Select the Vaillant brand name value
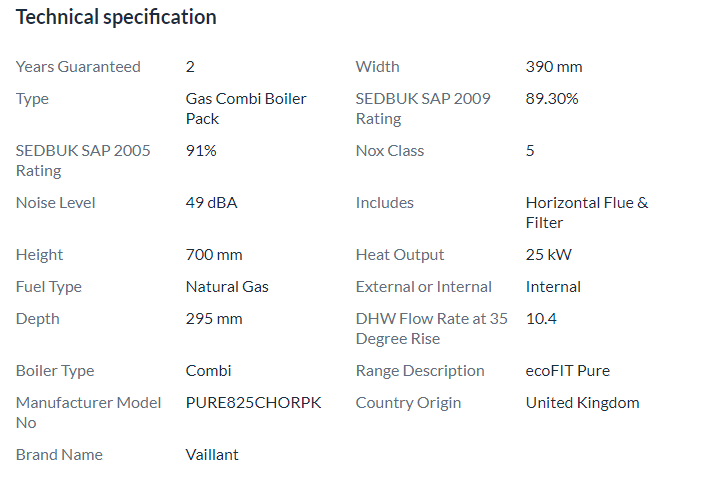This screenshot has width=717, height=487. (x=212, y=455)
